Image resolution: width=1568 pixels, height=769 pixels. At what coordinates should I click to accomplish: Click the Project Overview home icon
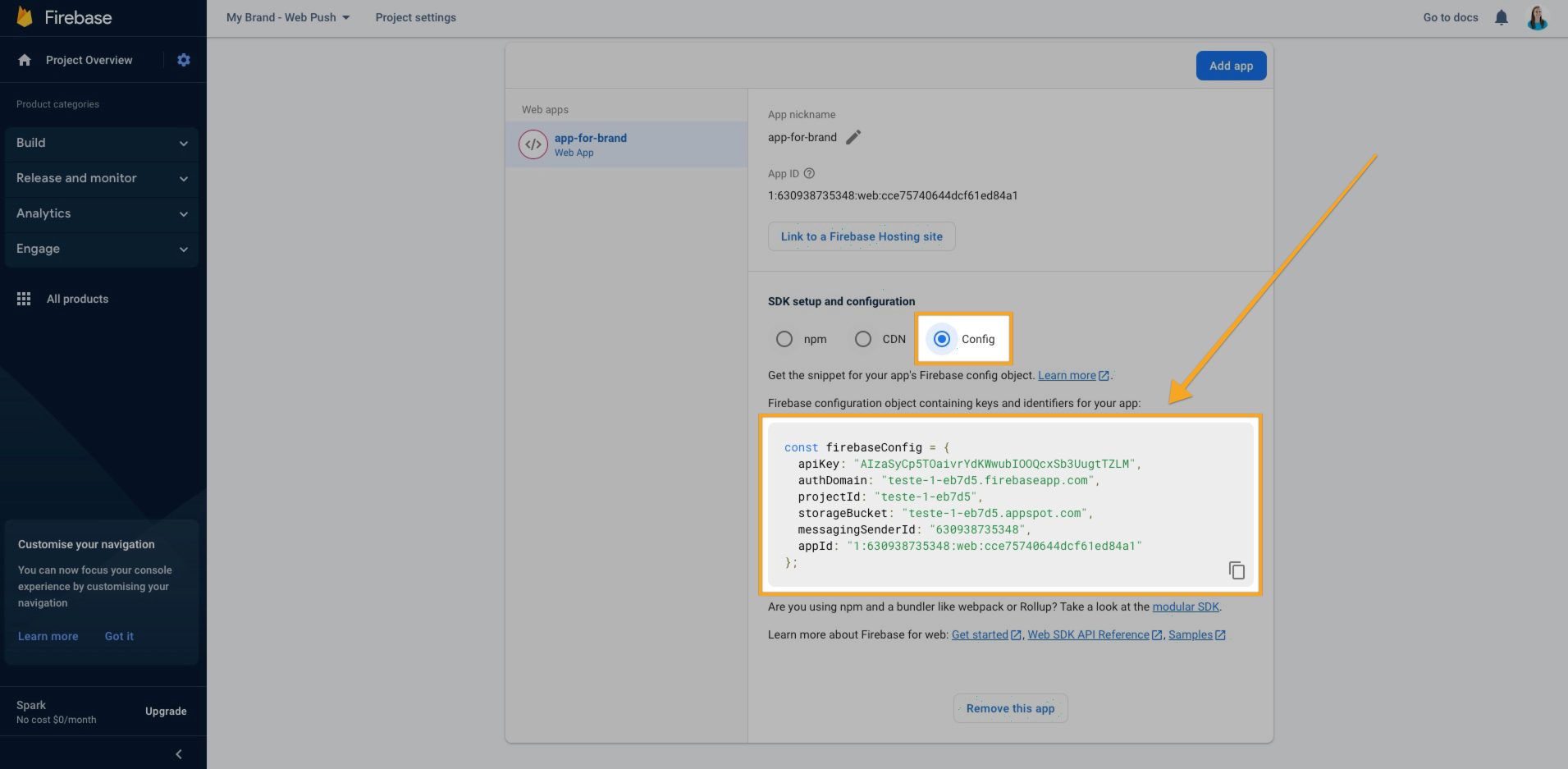(25, 60)
